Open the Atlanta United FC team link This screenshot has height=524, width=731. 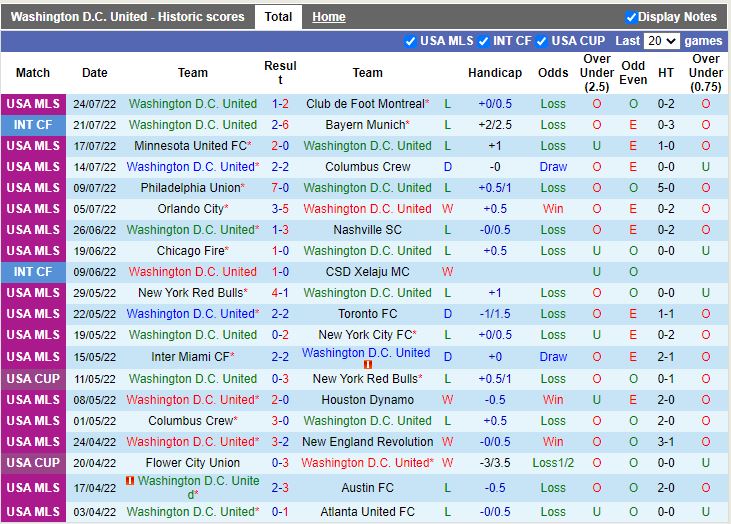[367, 512]
